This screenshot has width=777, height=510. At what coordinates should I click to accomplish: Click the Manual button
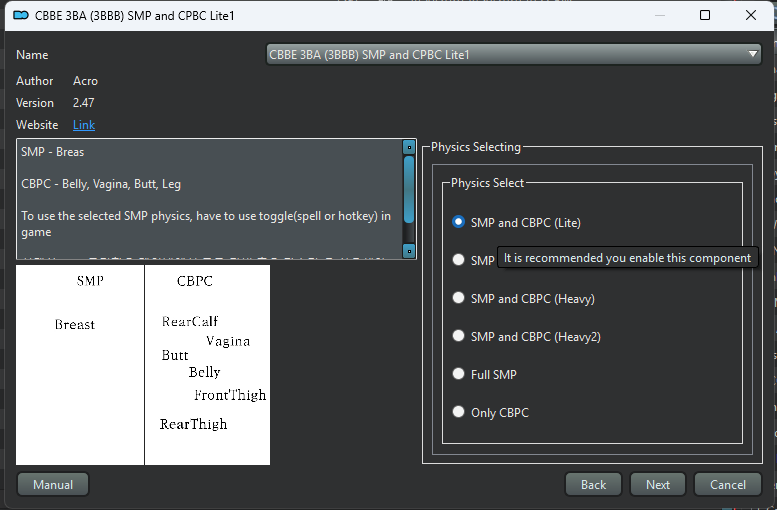coord(53,484)
